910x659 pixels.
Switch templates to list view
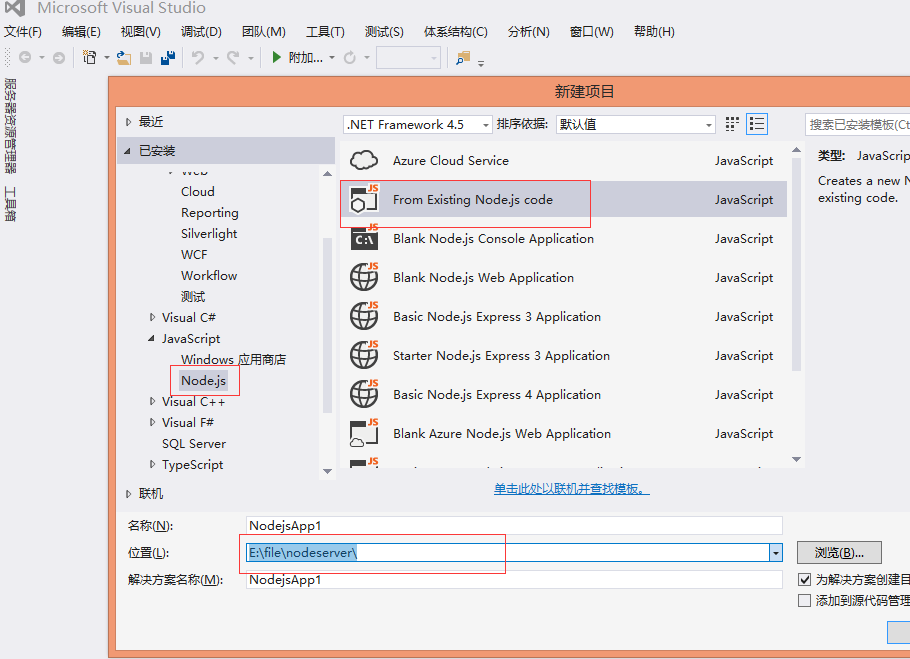tap(757, 124)
